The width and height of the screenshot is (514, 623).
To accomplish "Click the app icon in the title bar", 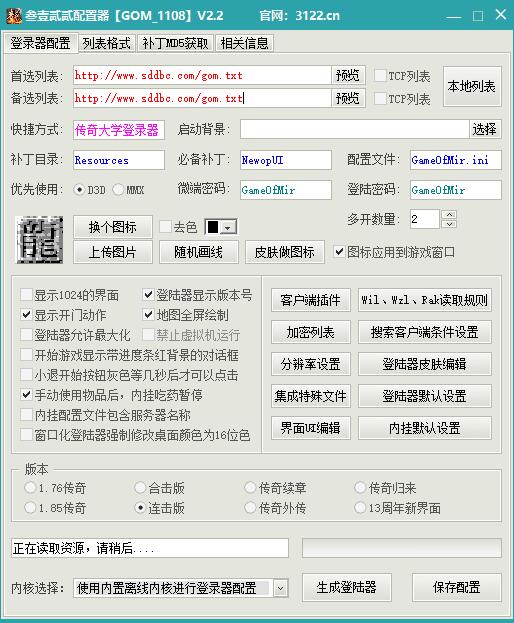I will [13, 15].
